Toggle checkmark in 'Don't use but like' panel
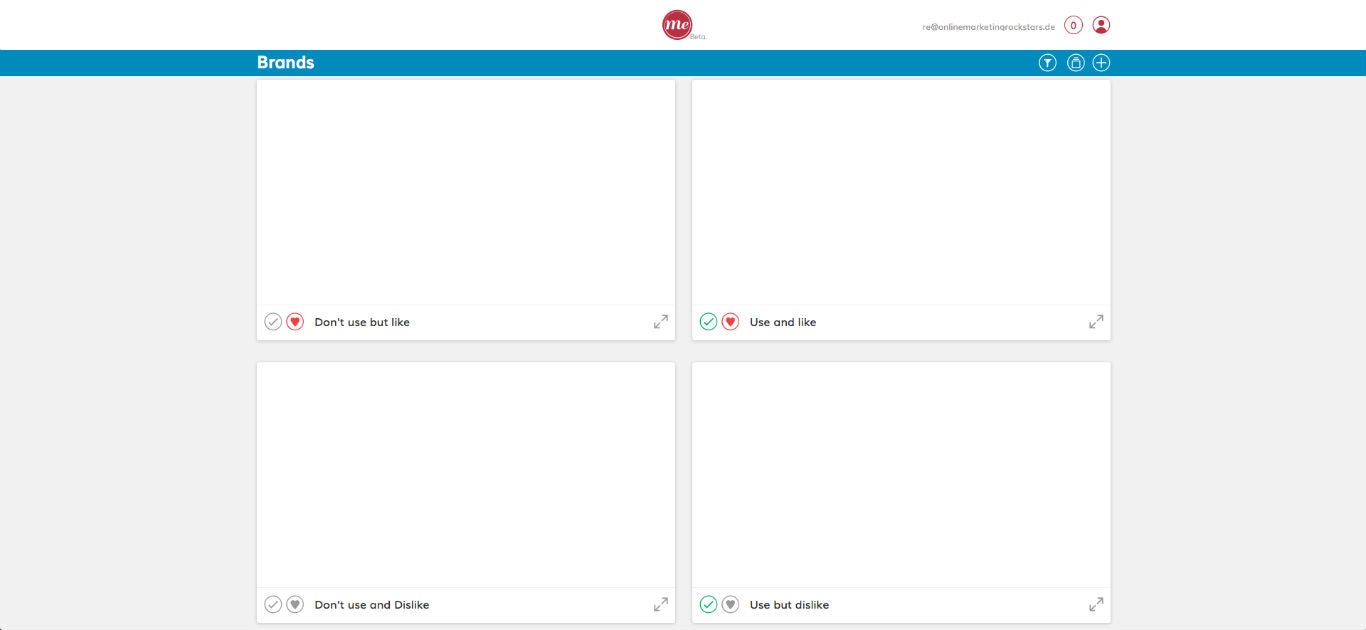The height and width of the screenshot is (630, 1366). (273, 322)
